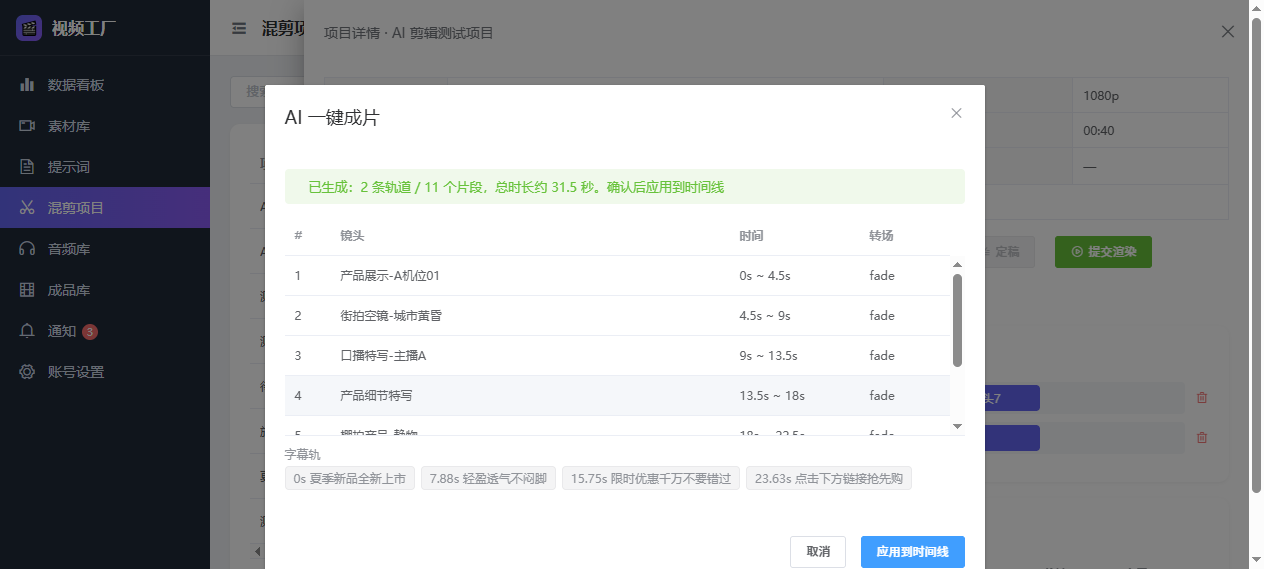Delete the lower timeline clip with trash icon
The height and width of the screenshot is (569, 1264).
tap(1202, 438)
